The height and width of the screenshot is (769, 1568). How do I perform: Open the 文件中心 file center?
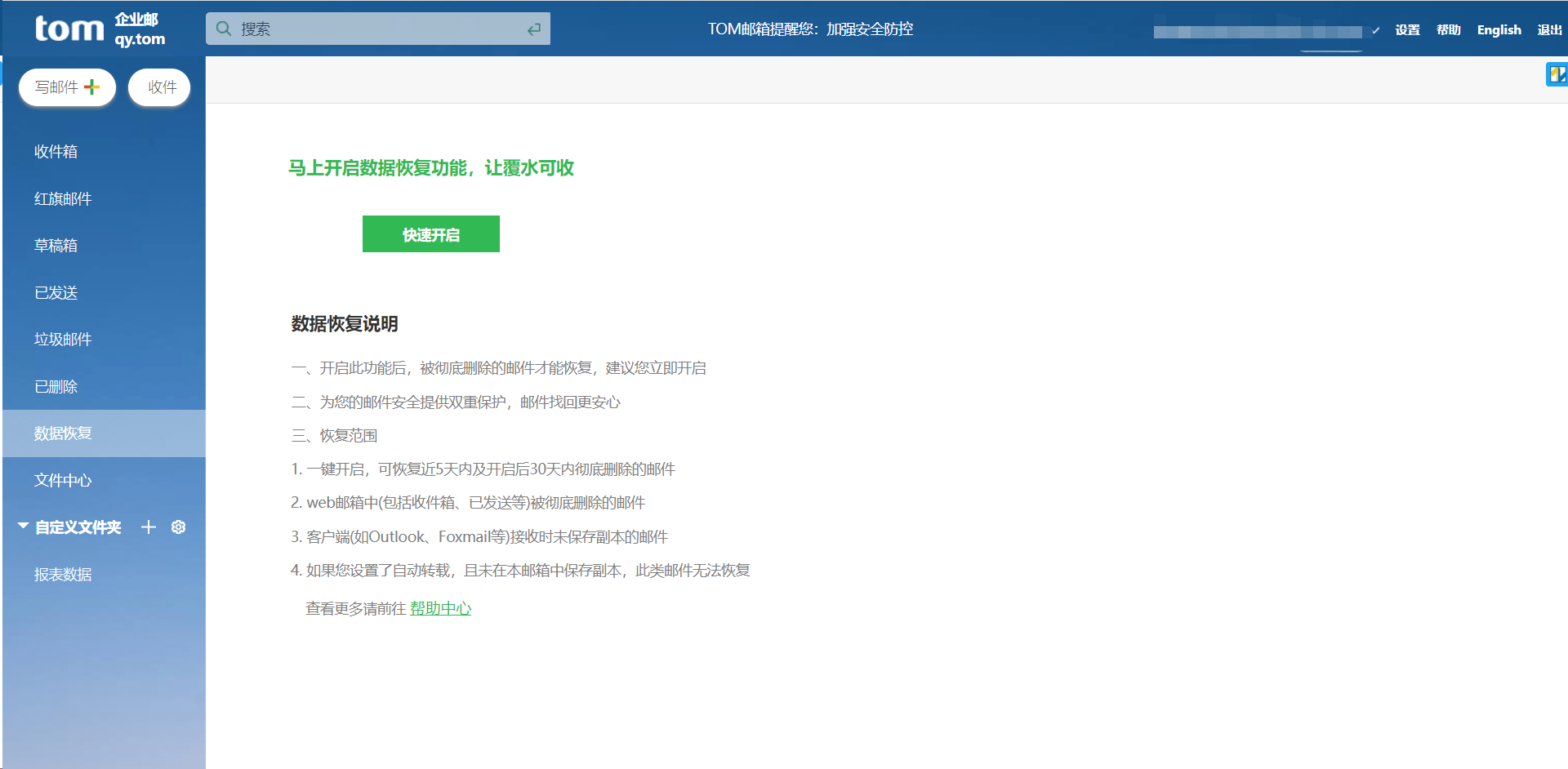pyautogui.click(x=63, y=480)
